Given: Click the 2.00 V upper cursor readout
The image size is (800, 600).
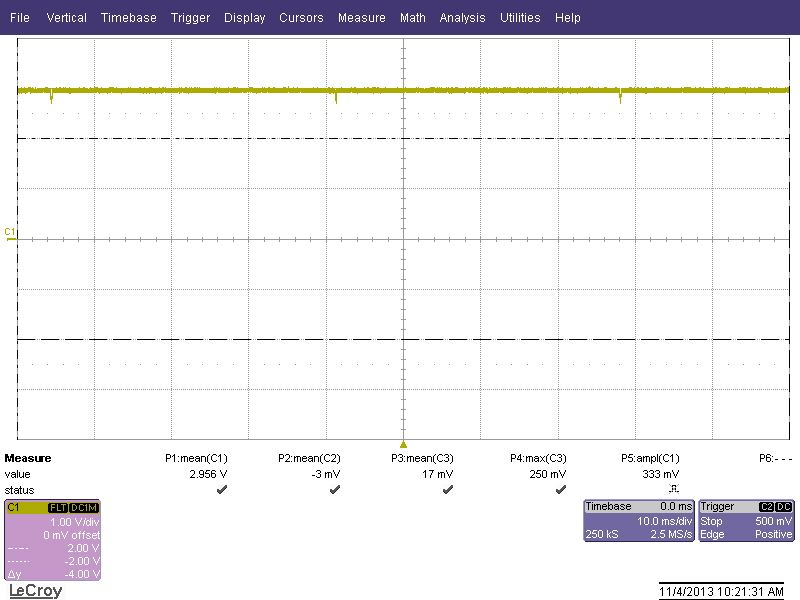Looking at the screenshot, I should tap(84, 548).
